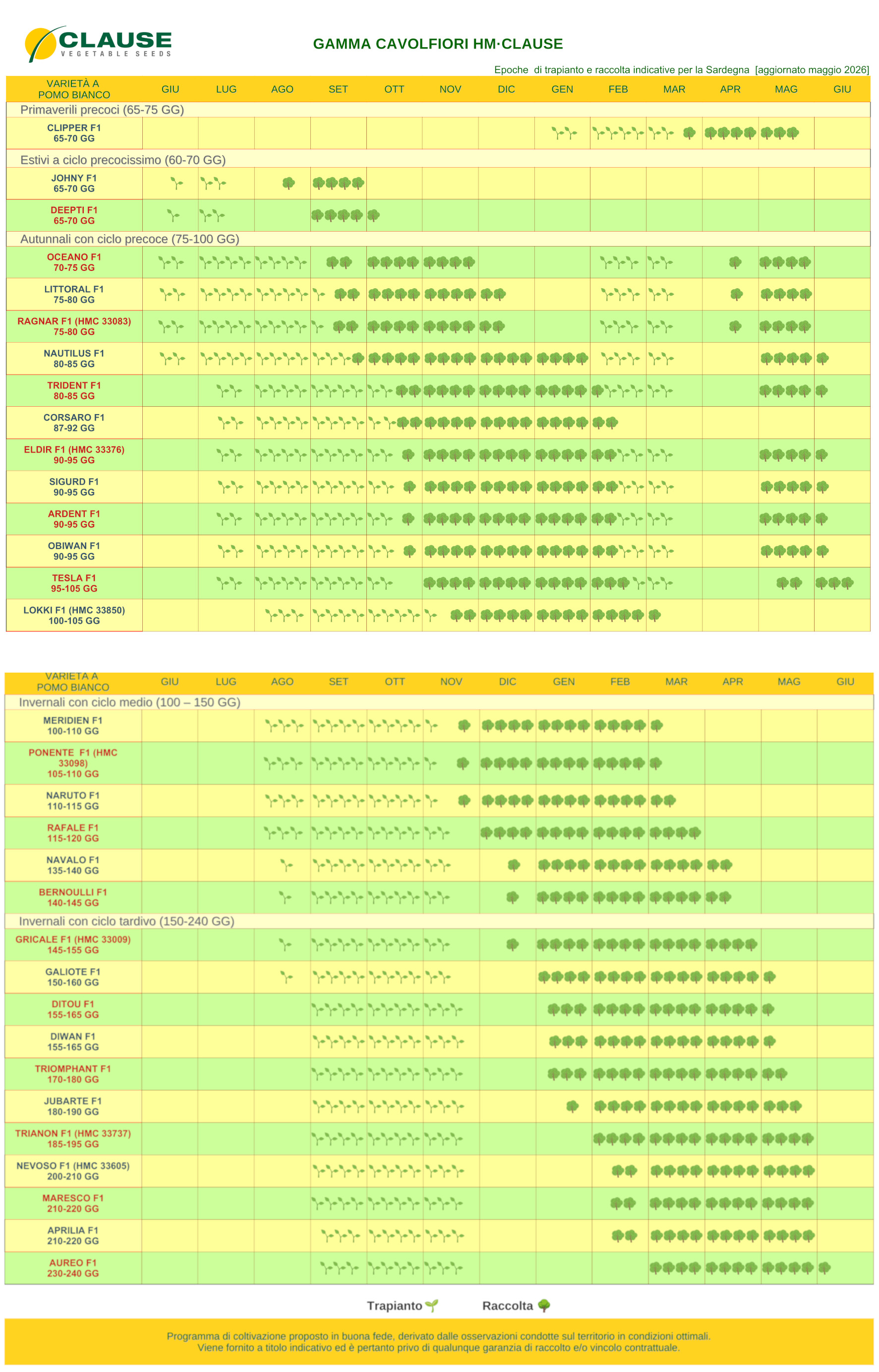
Task: Click the variety name "TRIDENT F1"
Action: coord(74,385)
